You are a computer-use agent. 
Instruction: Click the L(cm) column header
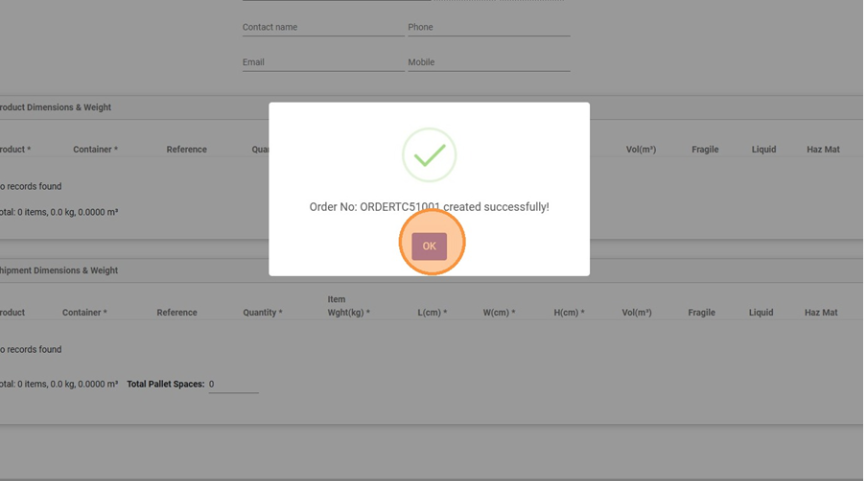(x=432, y=313)
